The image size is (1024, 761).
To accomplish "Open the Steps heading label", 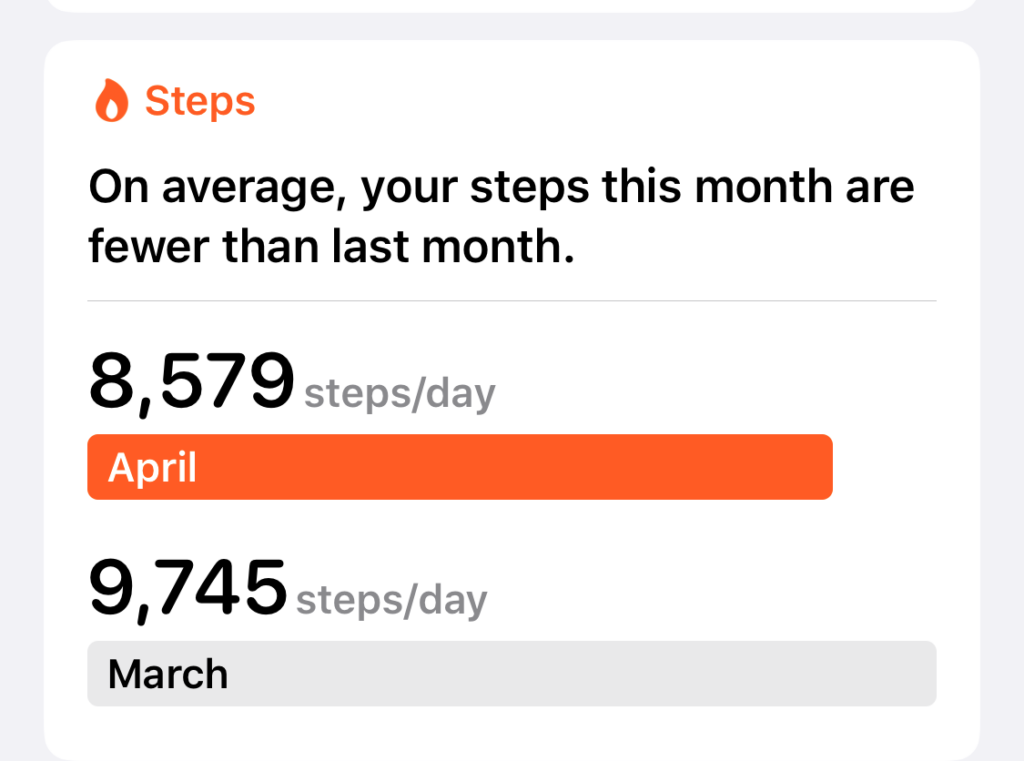I will [x=200, y=101].
